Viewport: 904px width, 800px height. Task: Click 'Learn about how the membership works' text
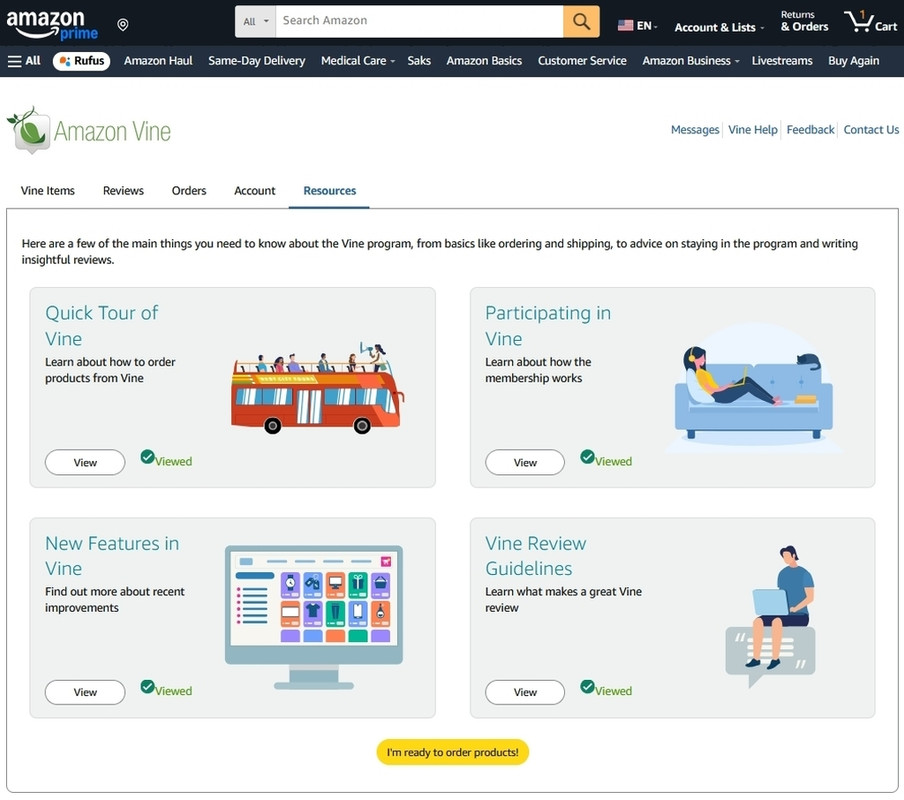(538, 370)
